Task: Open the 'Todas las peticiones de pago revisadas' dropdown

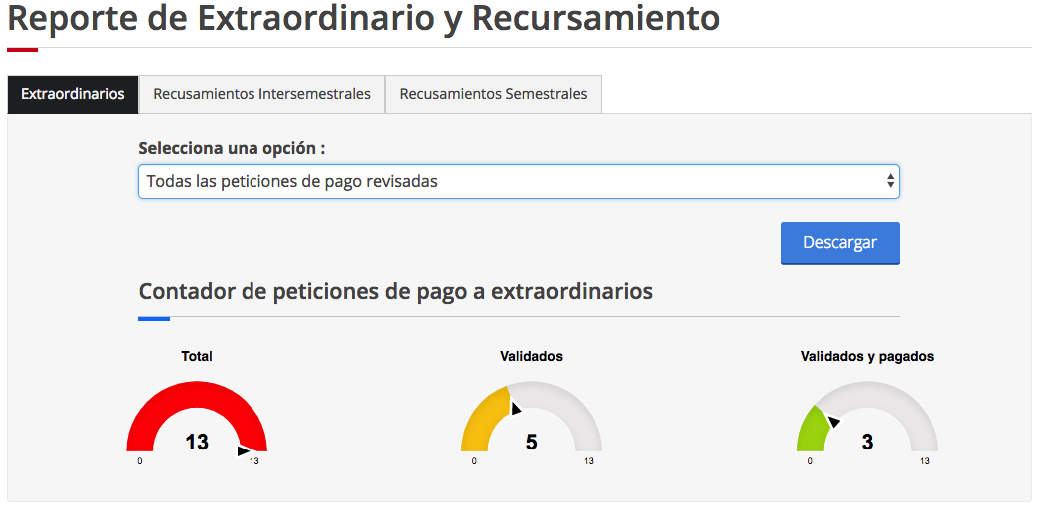Action: 510,182
